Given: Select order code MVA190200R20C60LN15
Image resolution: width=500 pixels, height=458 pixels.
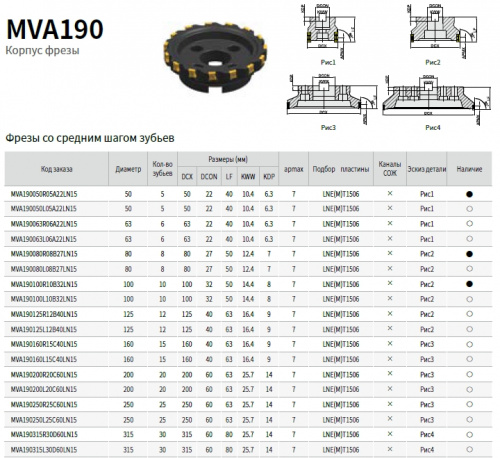Looking at the screenshot, I should tap(44, 375).
